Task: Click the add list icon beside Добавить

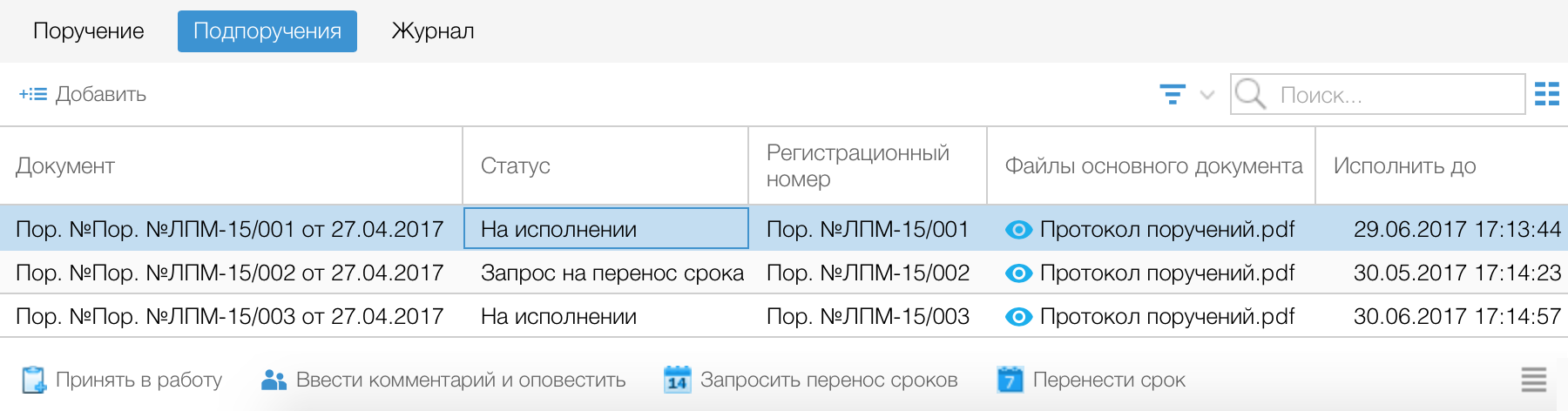Action: tap(33, 94)
